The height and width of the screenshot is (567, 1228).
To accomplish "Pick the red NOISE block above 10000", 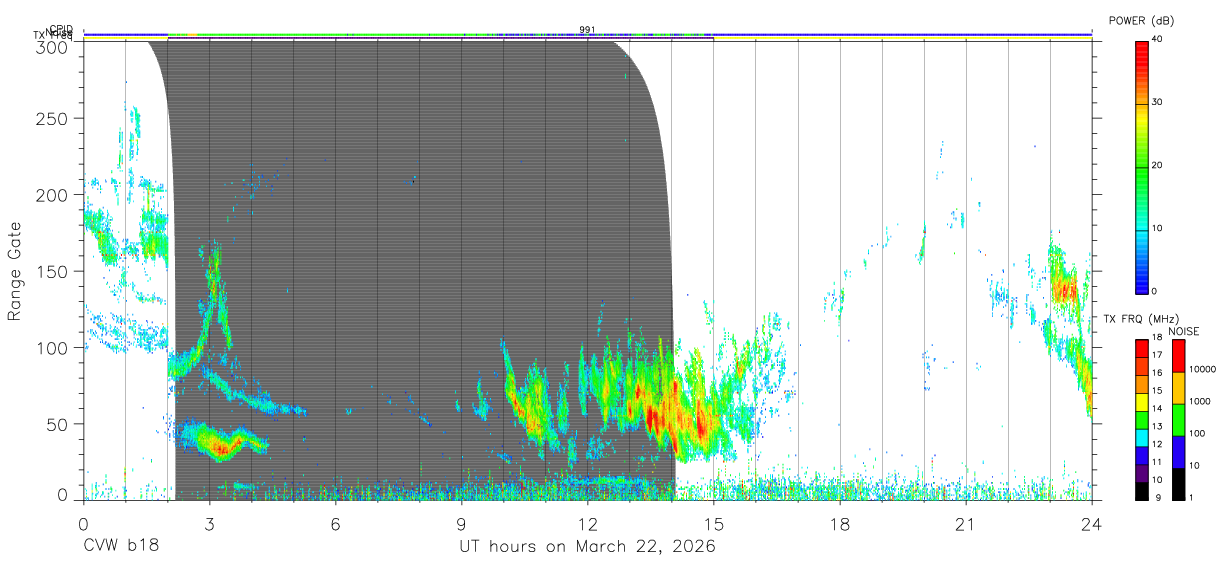I will [1179, 356].
